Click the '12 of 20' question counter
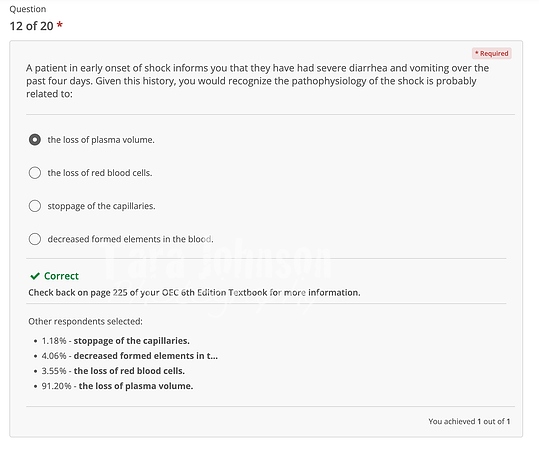The height and width of the screenshot is (450, 539). coord(31,26)
